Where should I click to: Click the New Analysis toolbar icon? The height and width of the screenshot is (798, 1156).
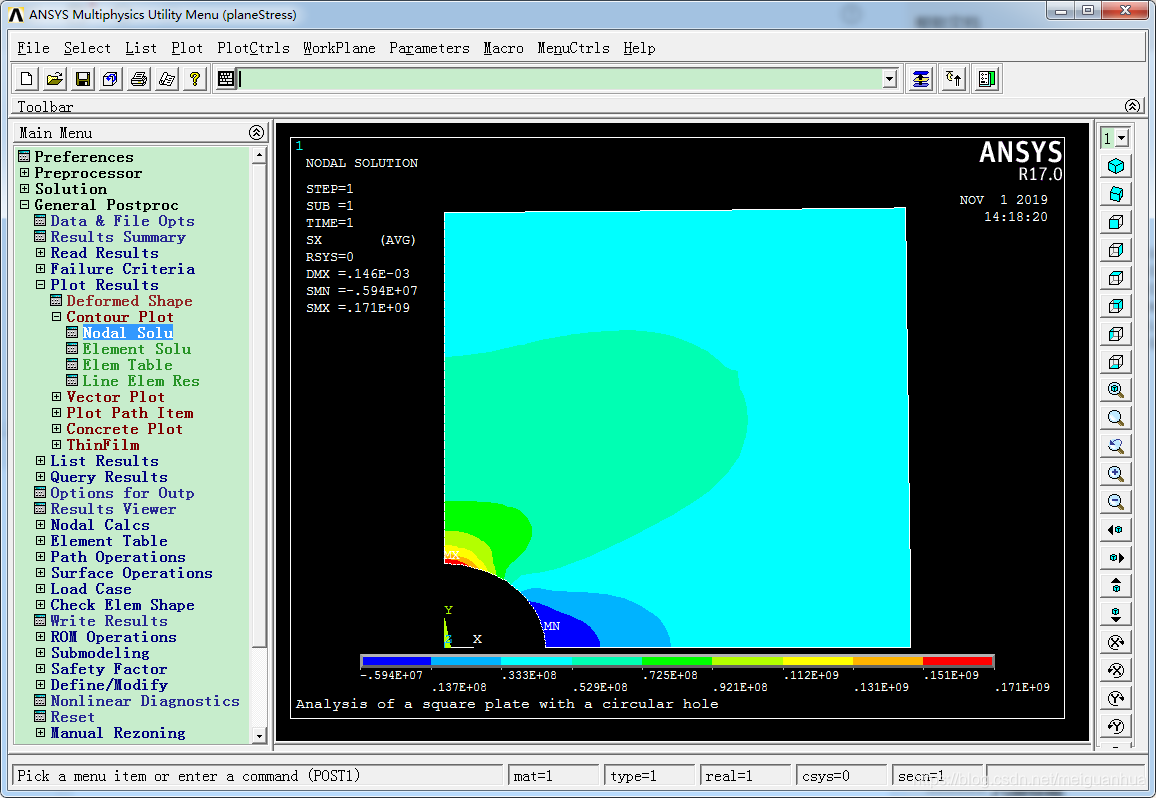27,79
